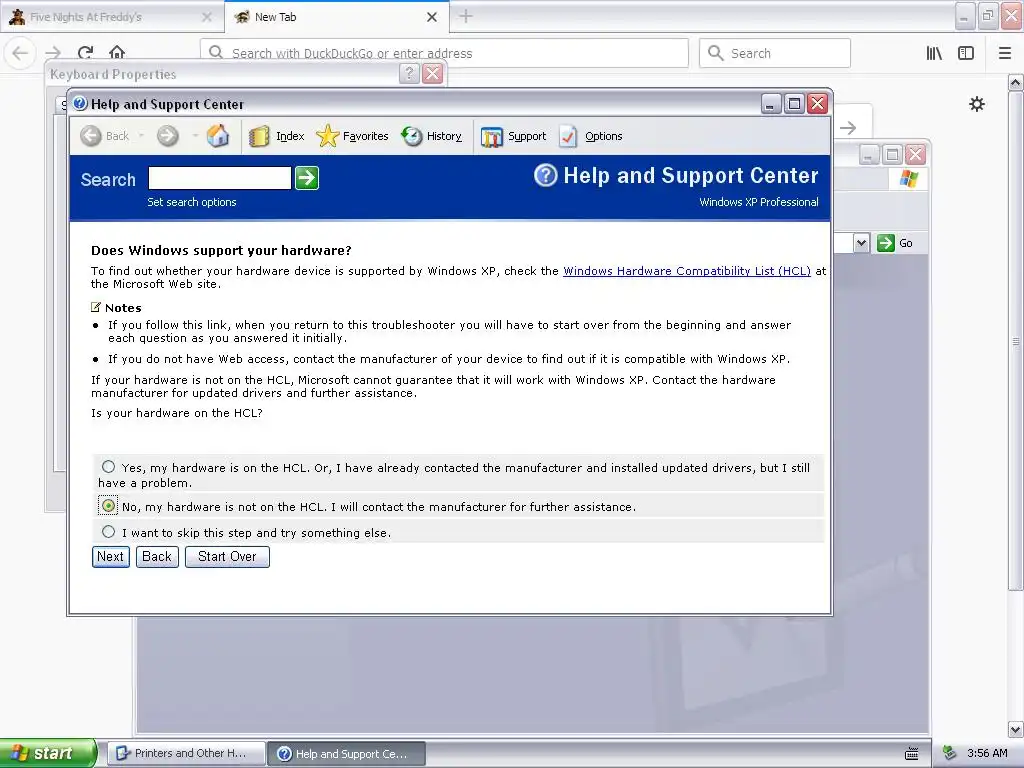Image resolution: width=1024 pixels, height=768 pixels.
Task: Open Set search options link
Action: tap(192, 202)
